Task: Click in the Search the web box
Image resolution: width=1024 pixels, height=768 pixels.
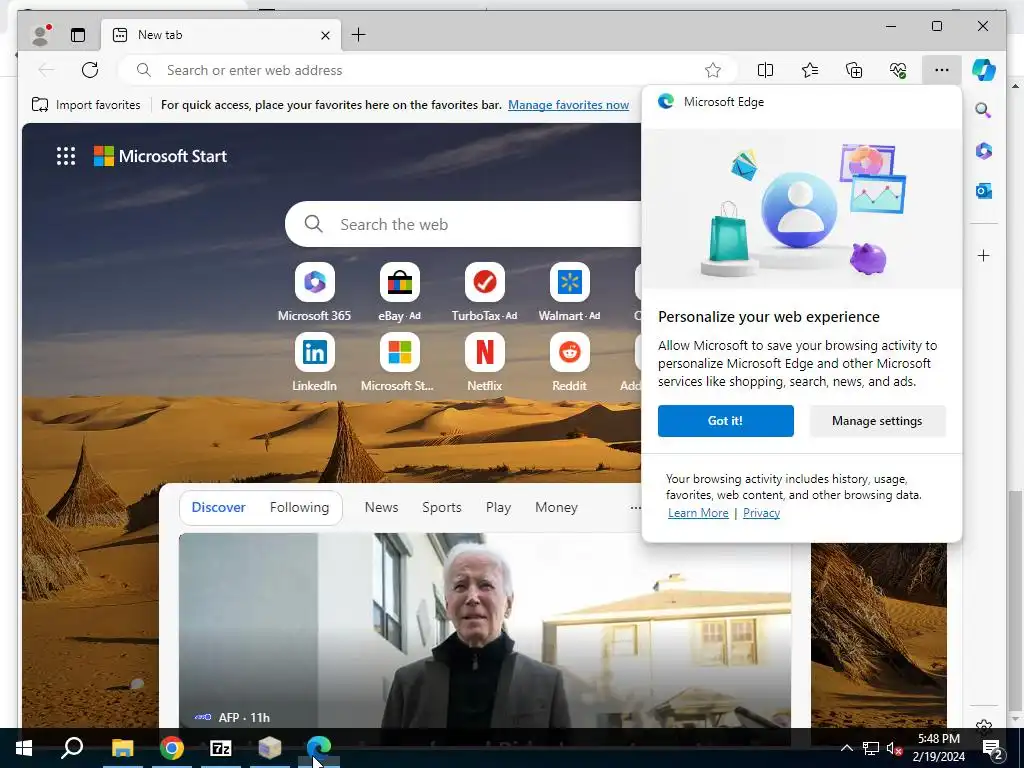Action: pyautogui.click(x=464, y=224)
